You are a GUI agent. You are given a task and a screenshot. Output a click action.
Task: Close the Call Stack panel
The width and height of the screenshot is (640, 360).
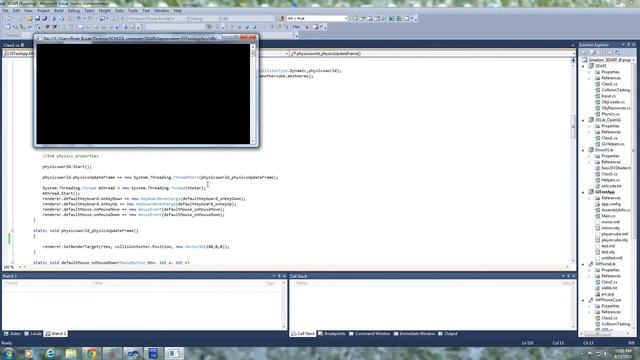tap(573, 276)
